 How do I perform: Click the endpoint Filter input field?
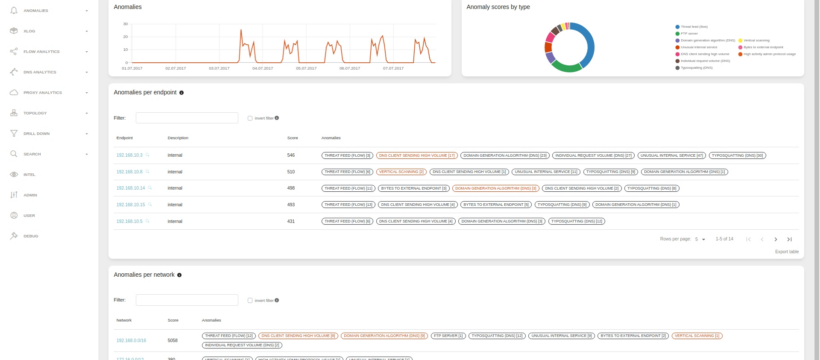coord(187,118)
